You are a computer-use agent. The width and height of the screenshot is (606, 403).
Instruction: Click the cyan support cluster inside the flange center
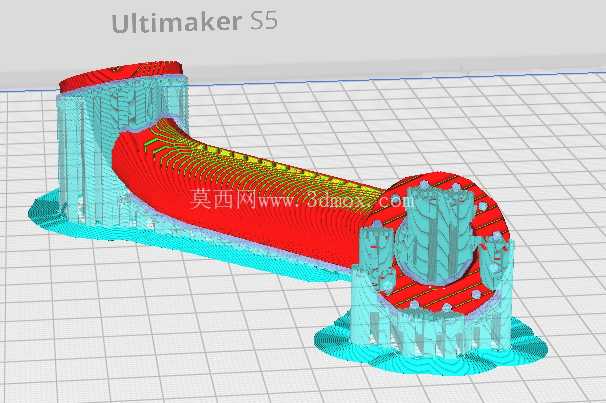pyautogui.click(x=435, y=234)
